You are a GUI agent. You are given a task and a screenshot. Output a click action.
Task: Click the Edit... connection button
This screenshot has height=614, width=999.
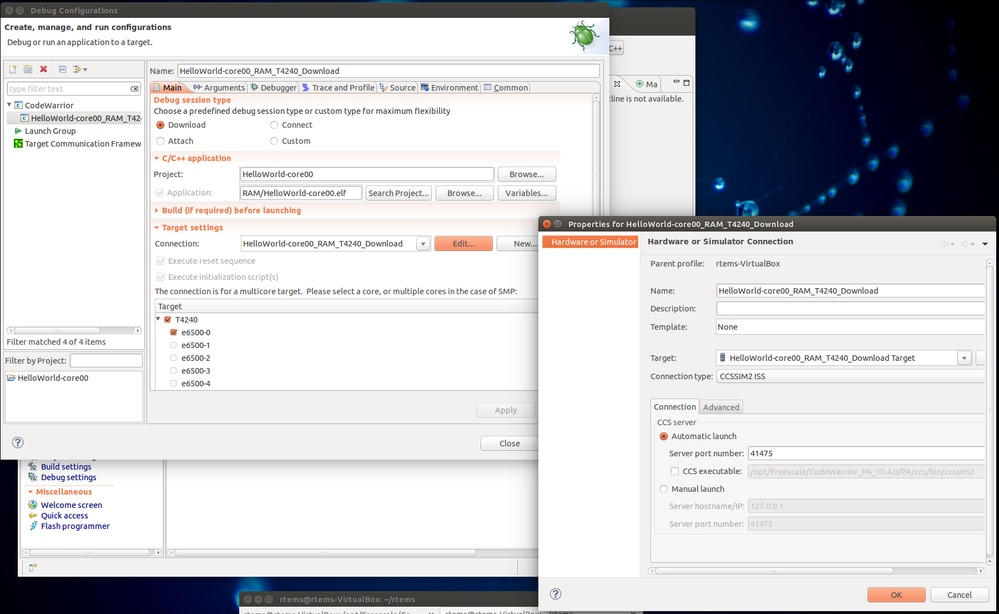click(x=463, y=244)
